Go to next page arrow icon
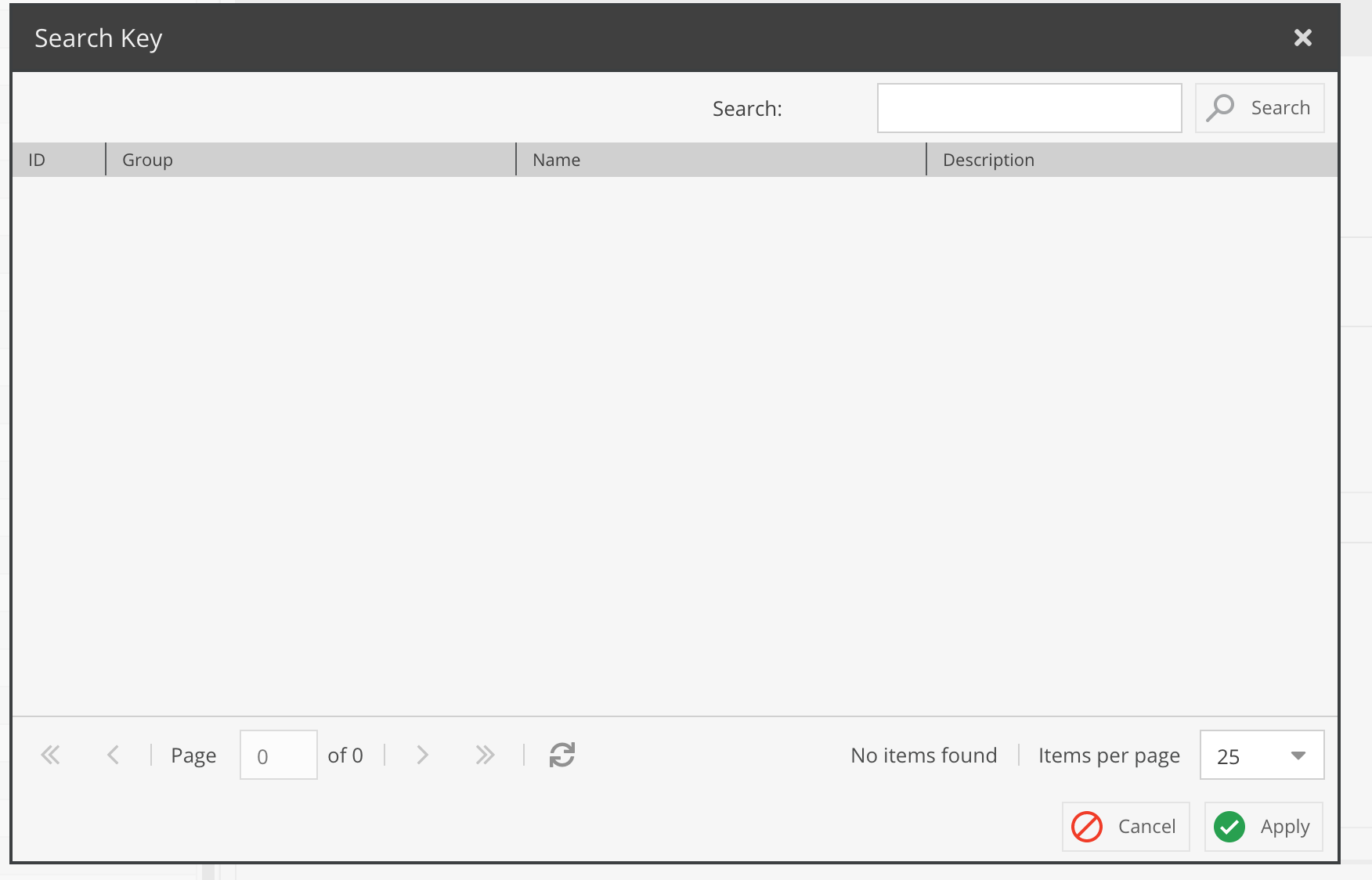The width and height of the screenshot is (1372, 880). click(x=422, y=755)
